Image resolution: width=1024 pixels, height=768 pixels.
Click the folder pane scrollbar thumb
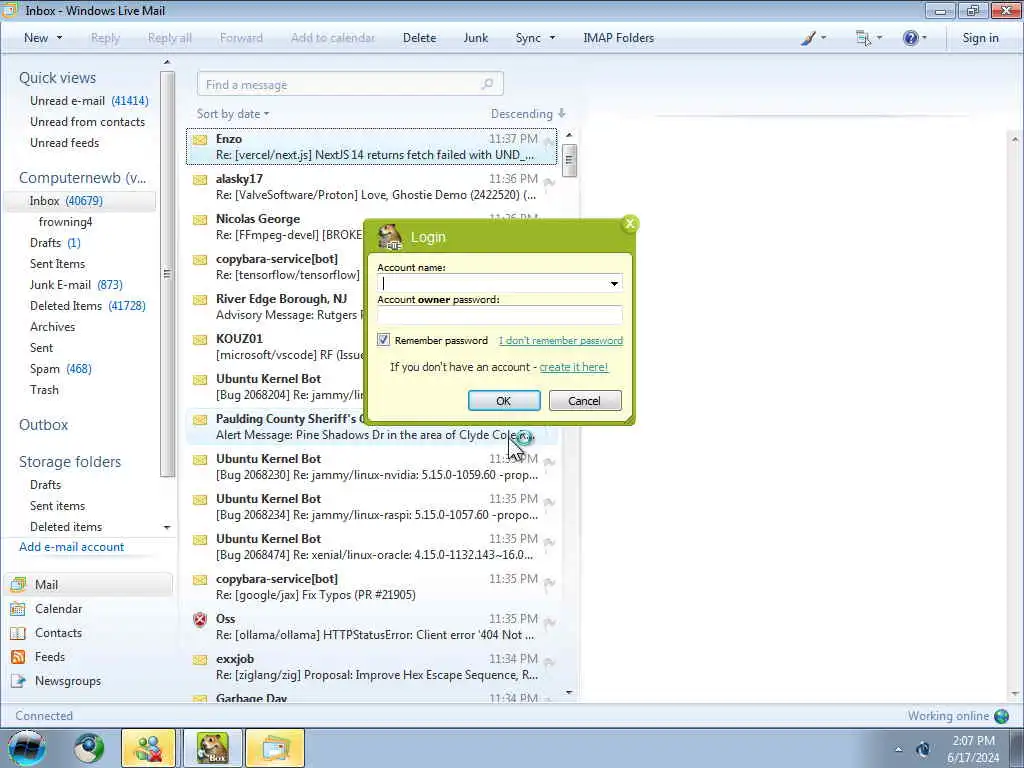pyautogui.click(x=167, y=274)
